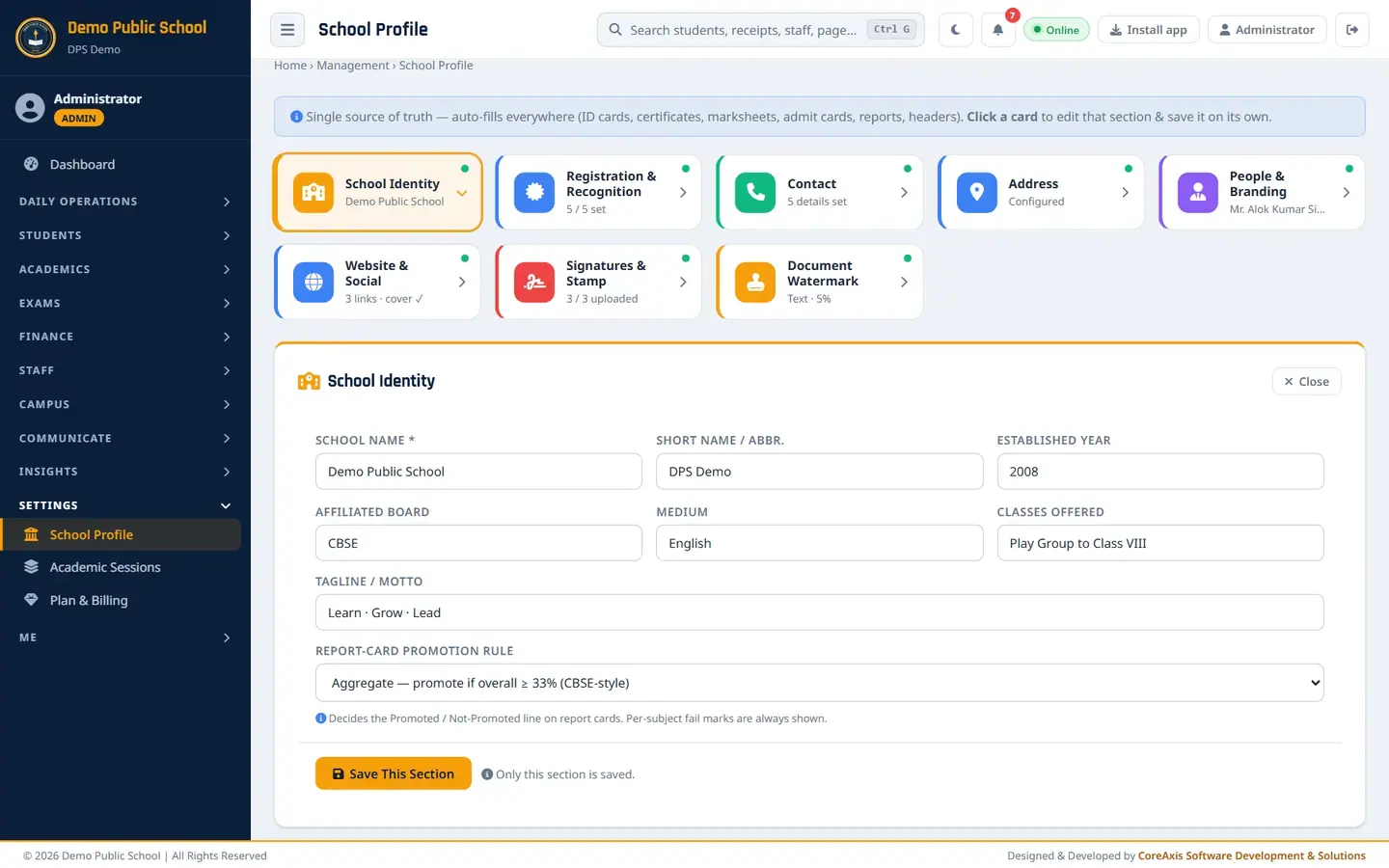Expand the Exams sidebar section

(x=125, y=303)
